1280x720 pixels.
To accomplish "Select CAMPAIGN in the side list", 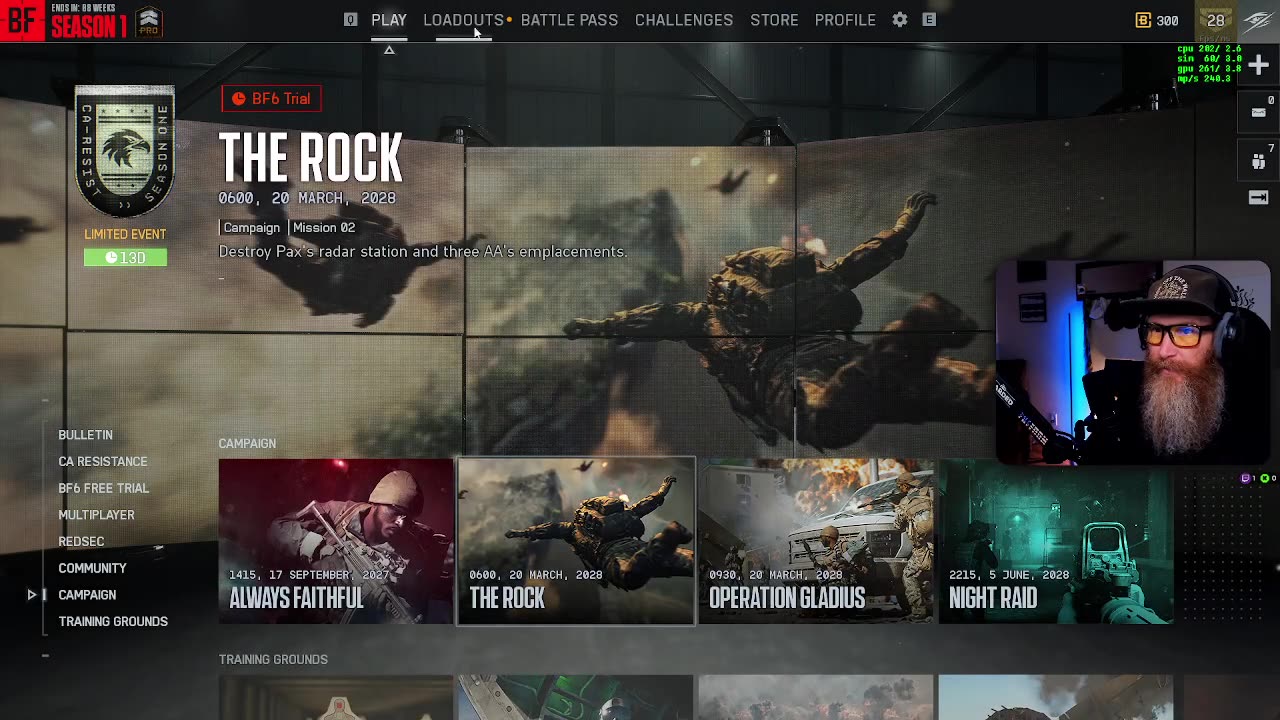I will coord(87,595).
